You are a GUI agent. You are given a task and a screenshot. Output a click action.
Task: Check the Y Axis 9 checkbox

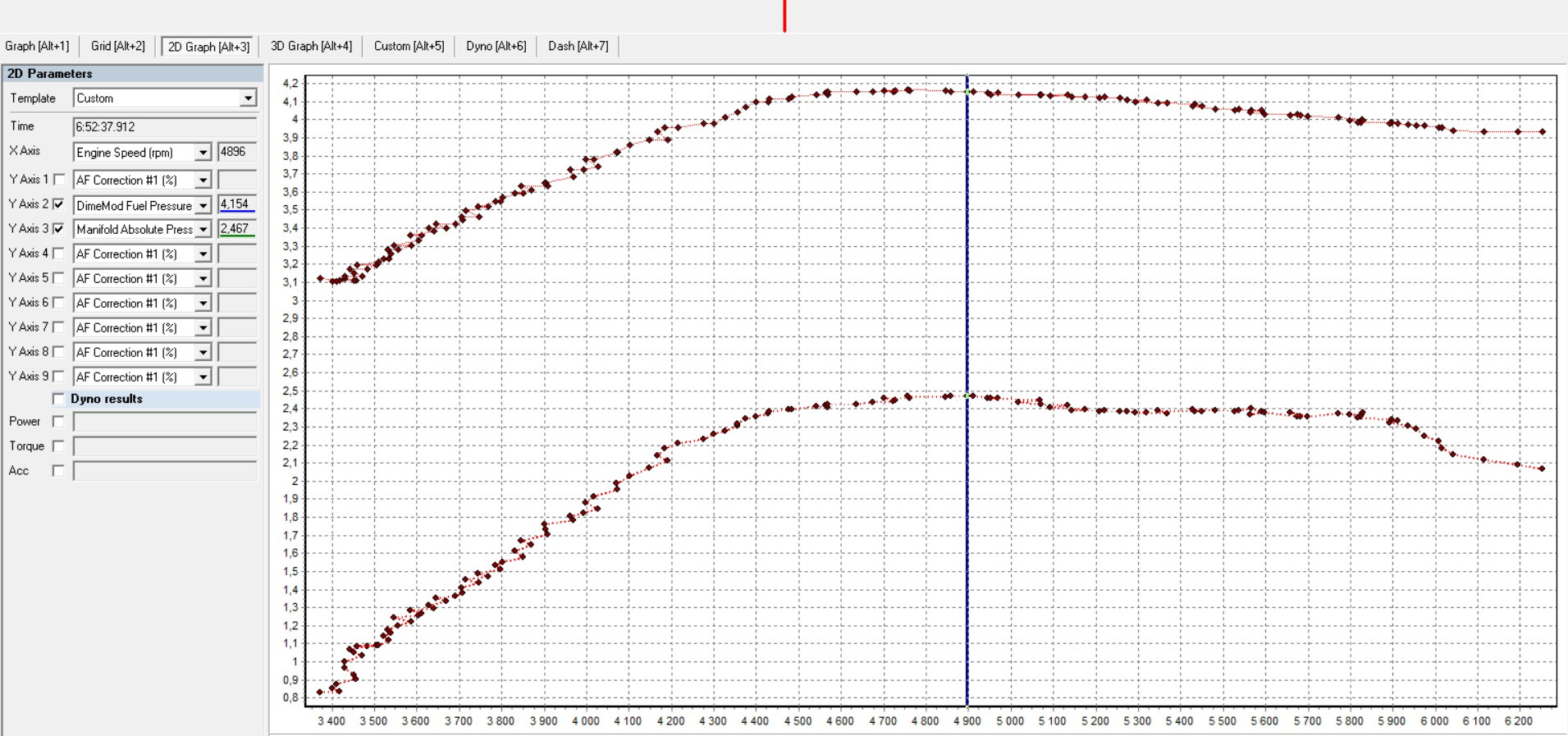[58, 377]
